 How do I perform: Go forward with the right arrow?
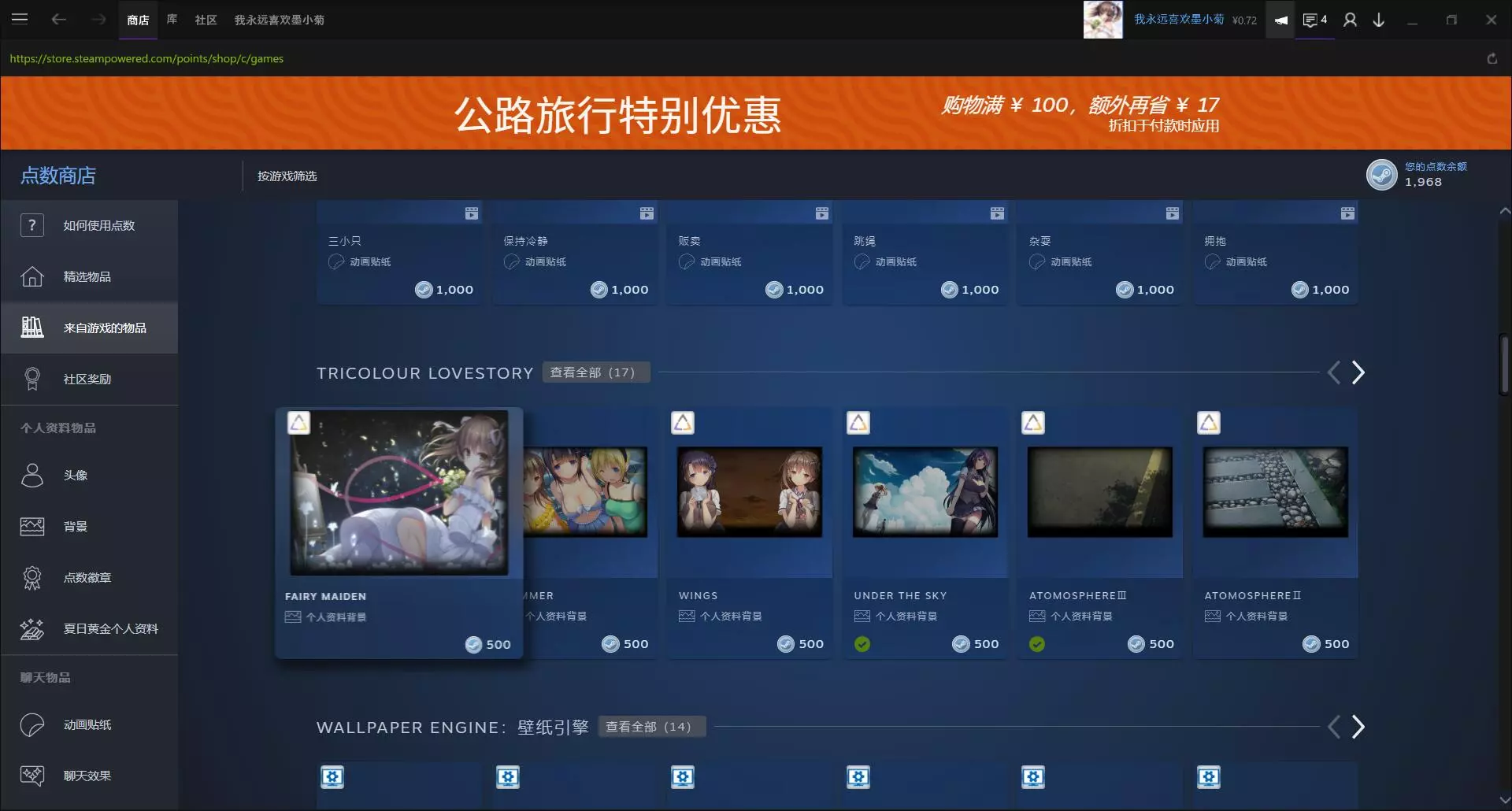pos(98,19)
